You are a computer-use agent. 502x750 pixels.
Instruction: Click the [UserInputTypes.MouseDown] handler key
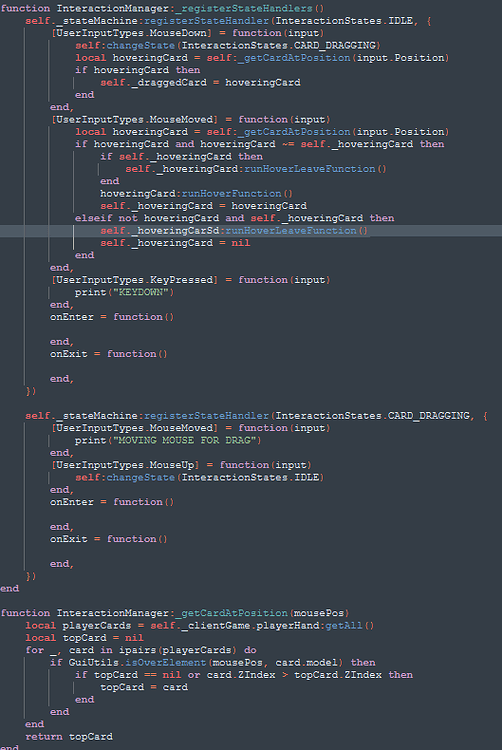pos(131,33)
